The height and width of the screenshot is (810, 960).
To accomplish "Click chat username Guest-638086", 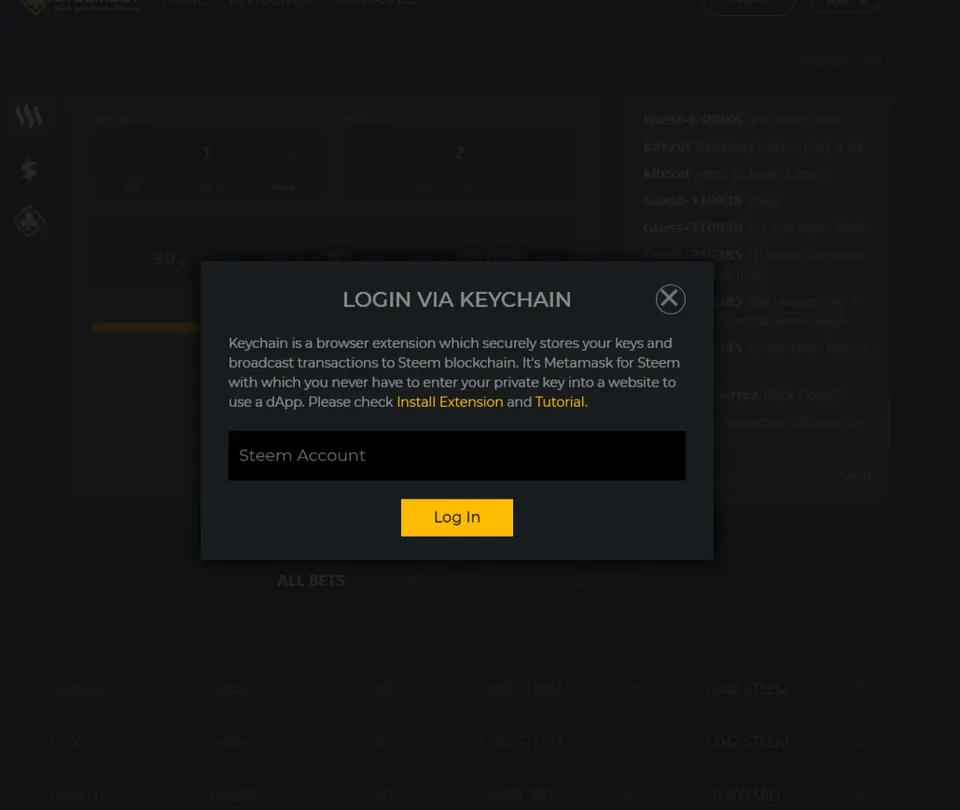I will click(x=693, y=119).
